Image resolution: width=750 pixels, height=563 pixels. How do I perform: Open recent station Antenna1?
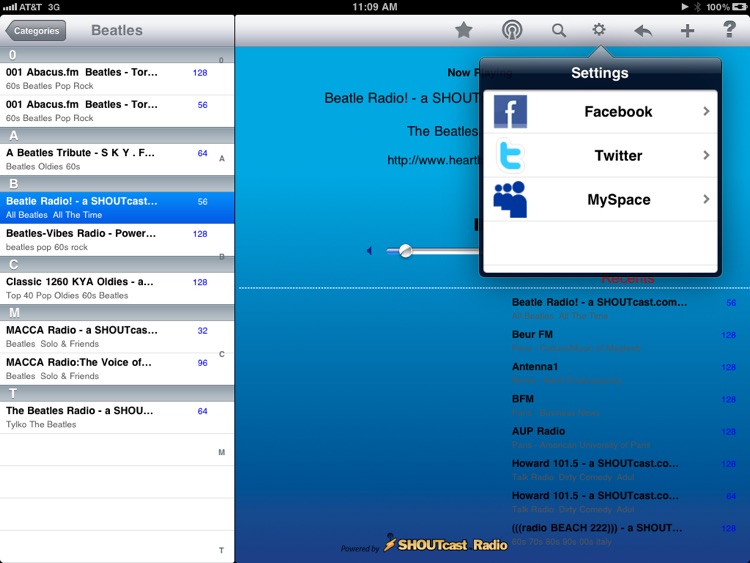624,373
